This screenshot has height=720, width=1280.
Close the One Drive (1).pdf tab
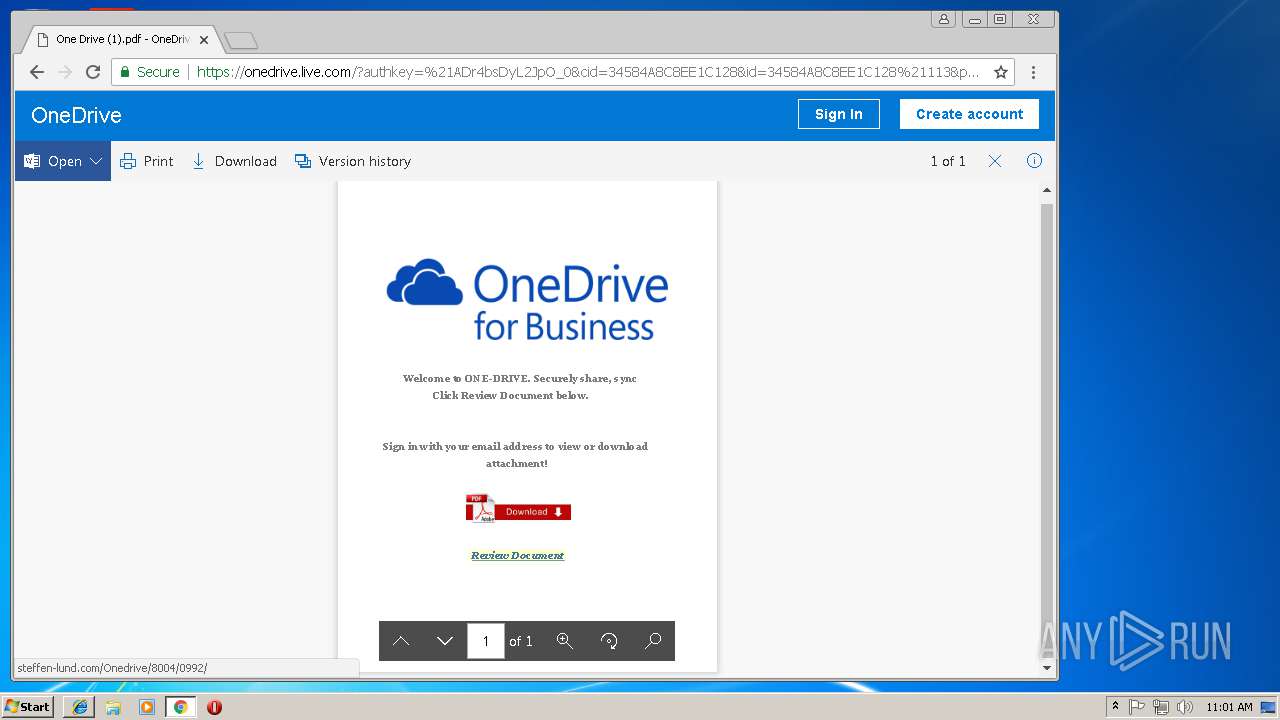pos(204,40)
